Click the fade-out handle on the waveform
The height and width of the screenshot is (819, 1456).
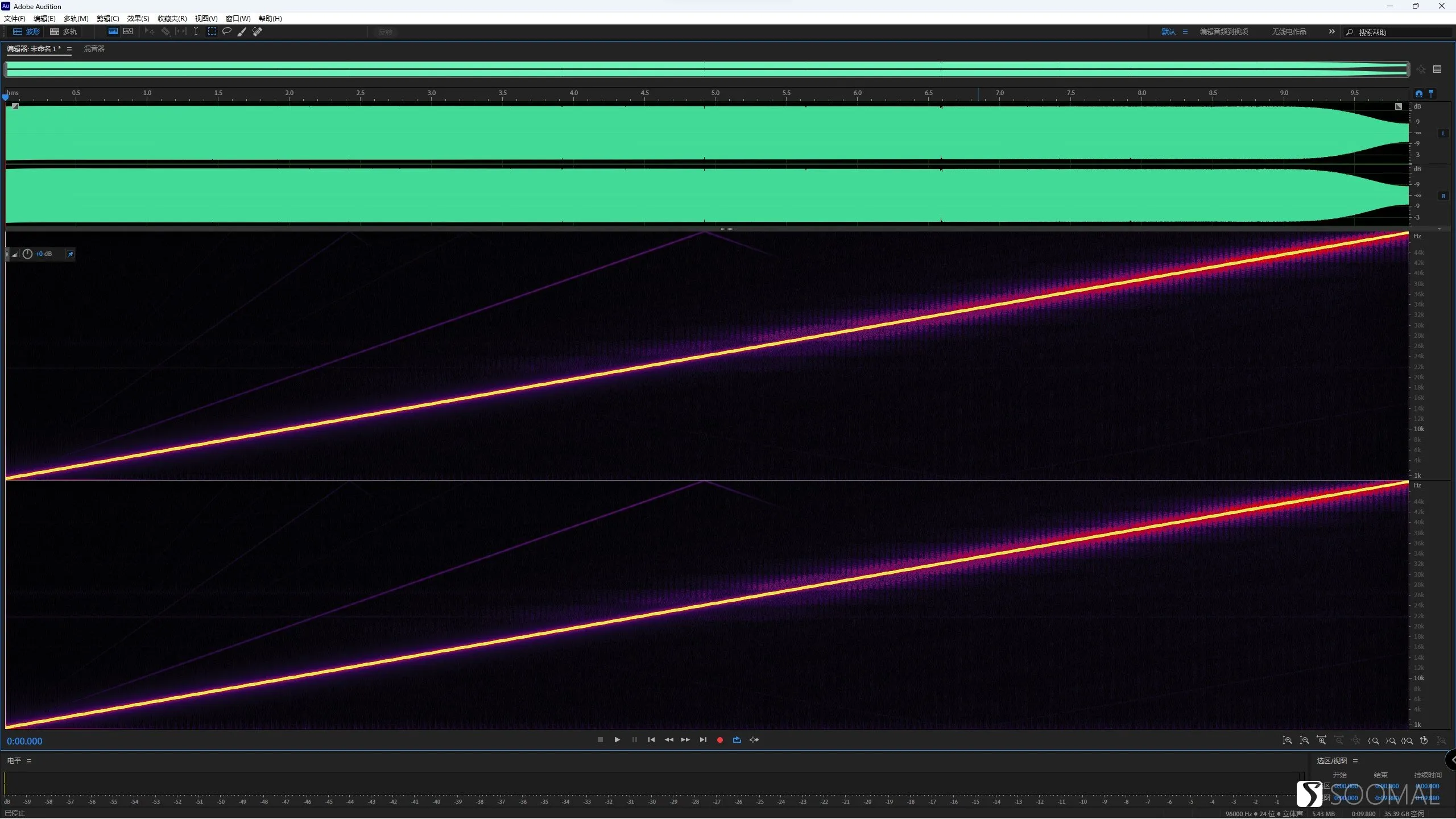tap(1399, 106)
